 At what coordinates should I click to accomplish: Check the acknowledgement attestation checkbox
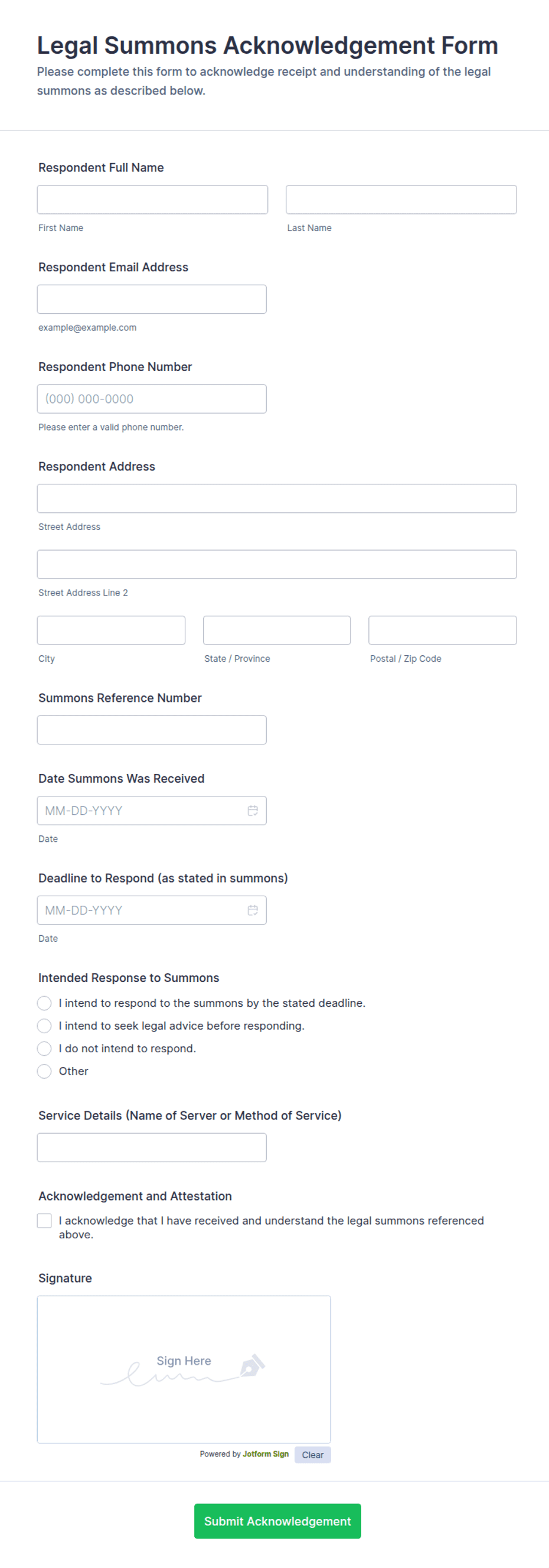(x=44, y=1221)
